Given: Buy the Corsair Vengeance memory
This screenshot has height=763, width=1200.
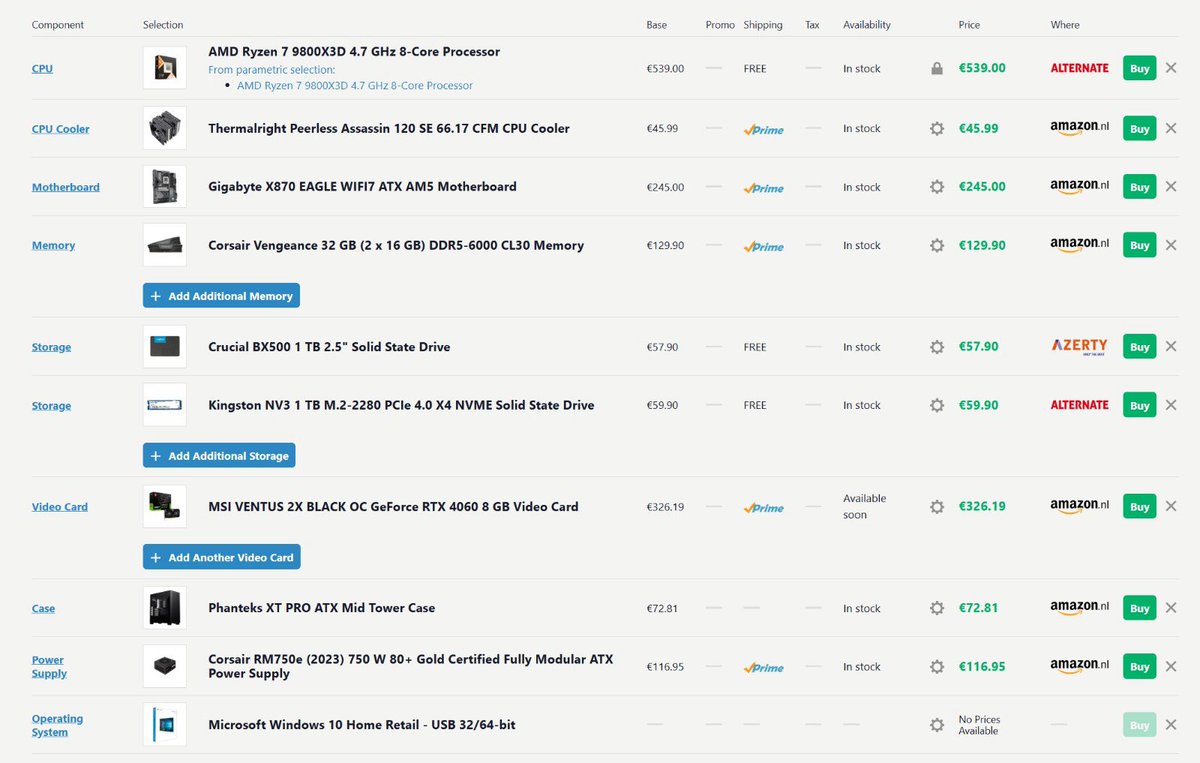Looking at the screenshot, I should tap(1139, 245).
